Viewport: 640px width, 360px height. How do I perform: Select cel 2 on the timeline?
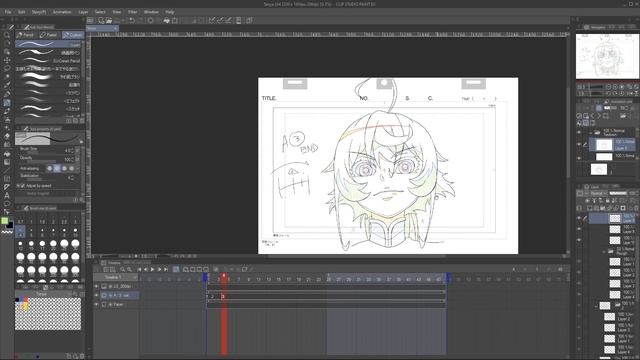pyautogui.click(x=212, y=297)
